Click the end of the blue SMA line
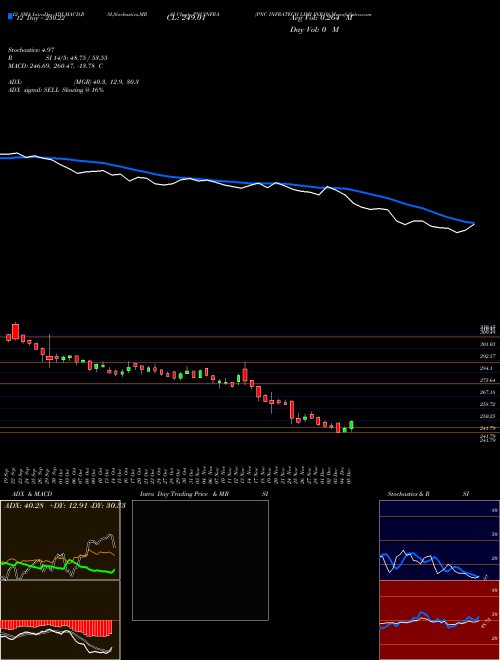The width and height of the screenshot is (500, 660). click(473, 223)
